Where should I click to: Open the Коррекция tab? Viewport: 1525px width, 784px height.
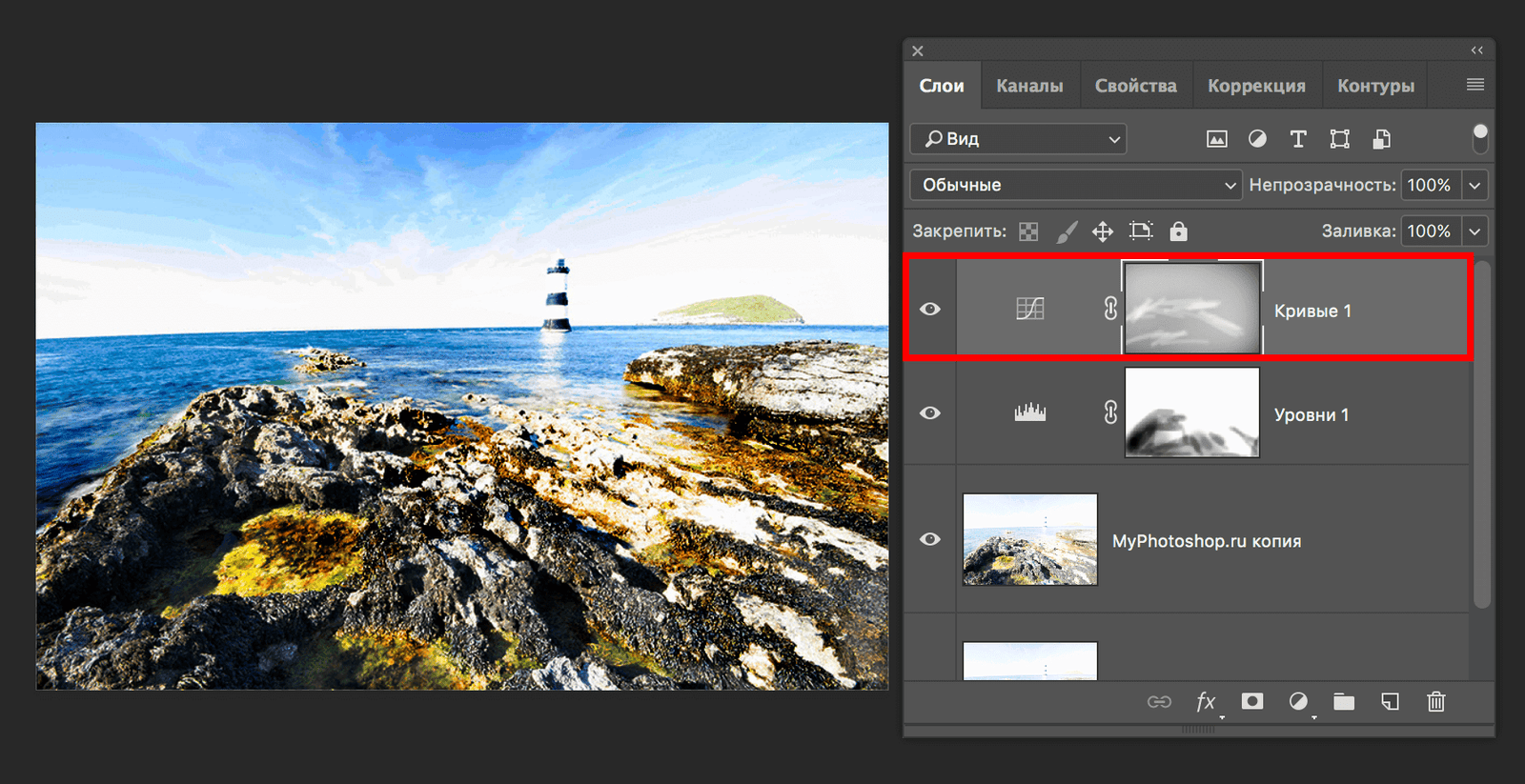[1256, 86]
